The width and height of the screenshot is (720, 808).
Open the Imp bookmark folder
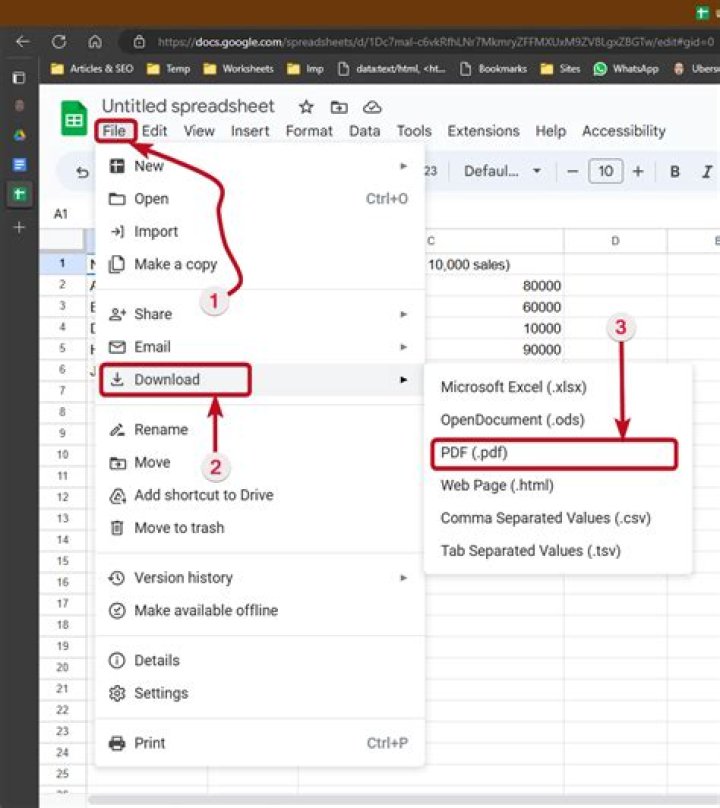click(305, 69)
